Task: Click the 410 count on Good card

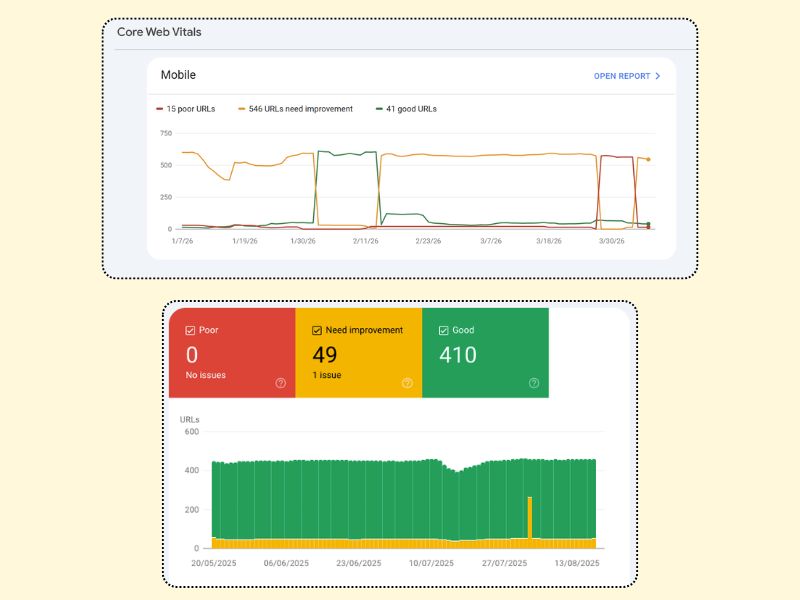Action: pyautogui.click(x=458, y=355)
